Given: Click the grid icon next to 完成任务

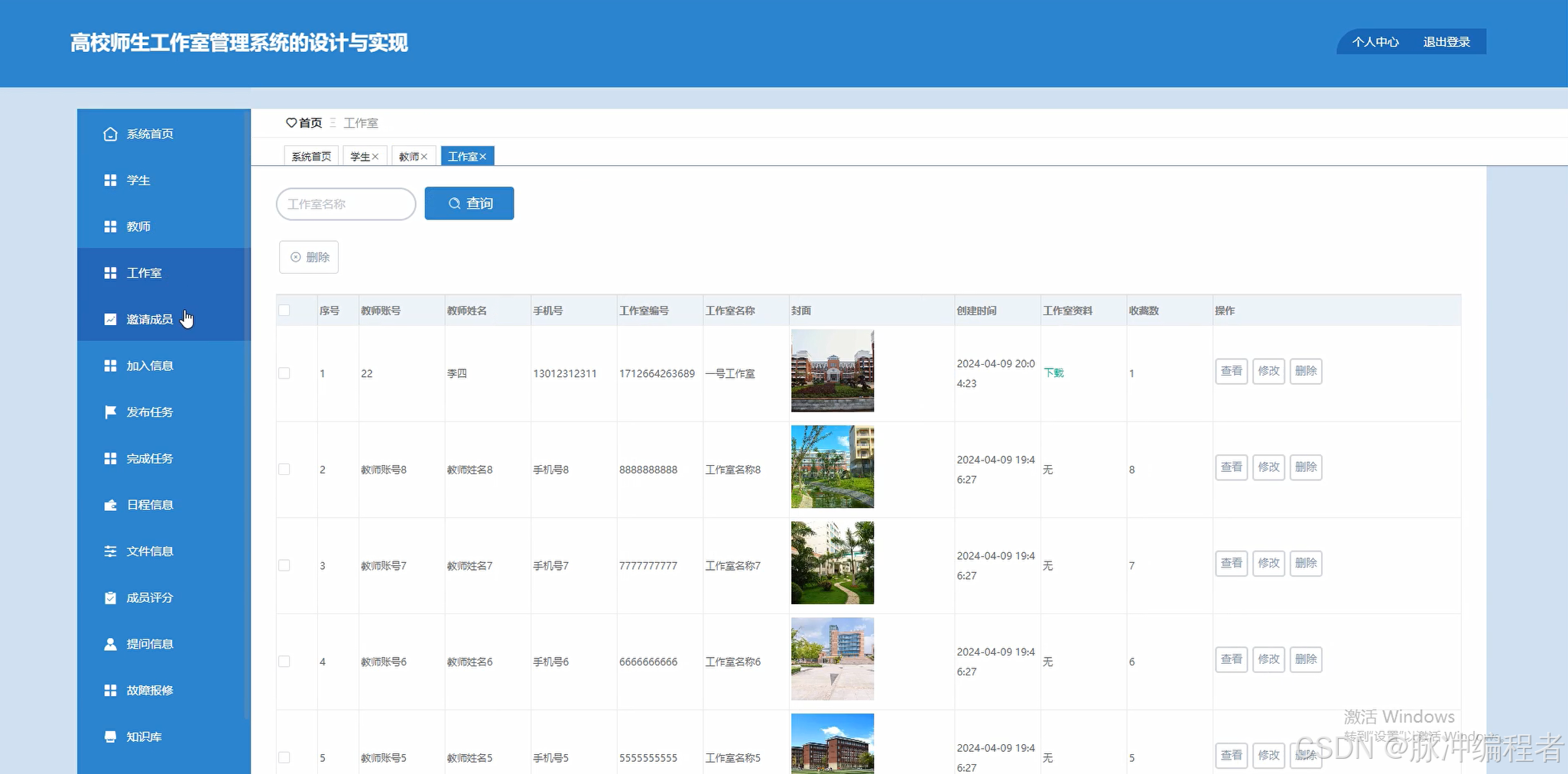Looking at the screenshot, I should tap(110, 458).
